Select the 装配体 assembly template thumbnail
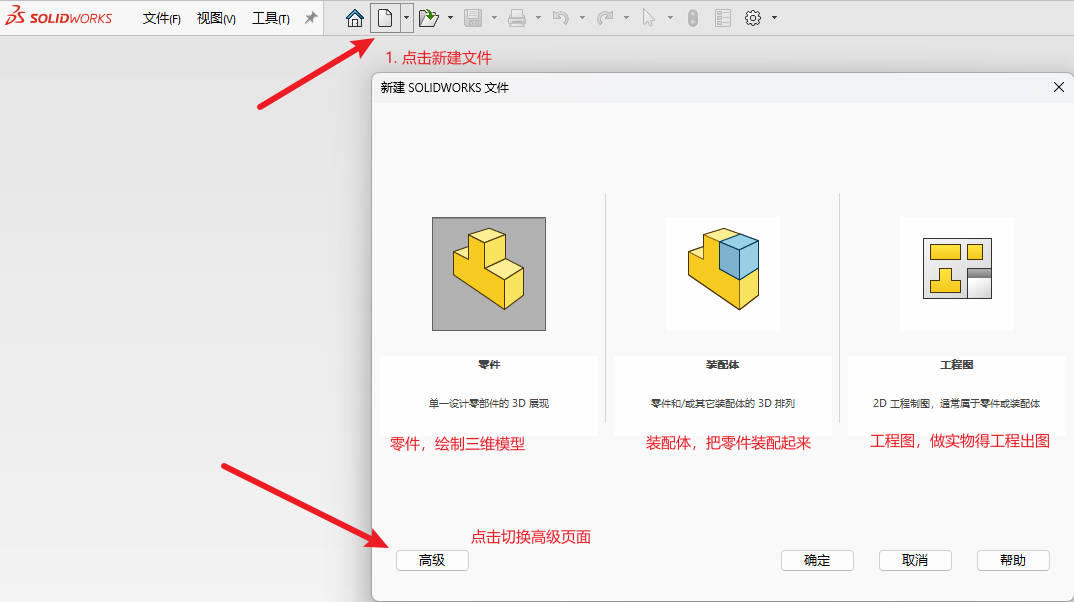1074x602 pixels. point(723,274)
